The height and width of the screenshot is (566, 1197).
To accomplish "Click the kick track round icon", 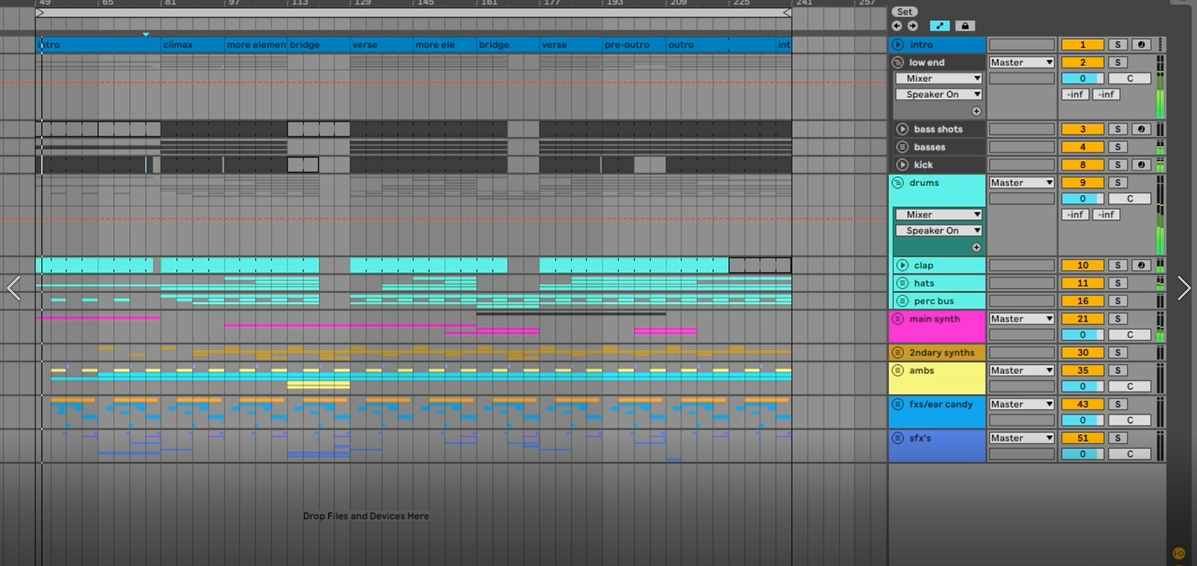I will pos(902,164).
